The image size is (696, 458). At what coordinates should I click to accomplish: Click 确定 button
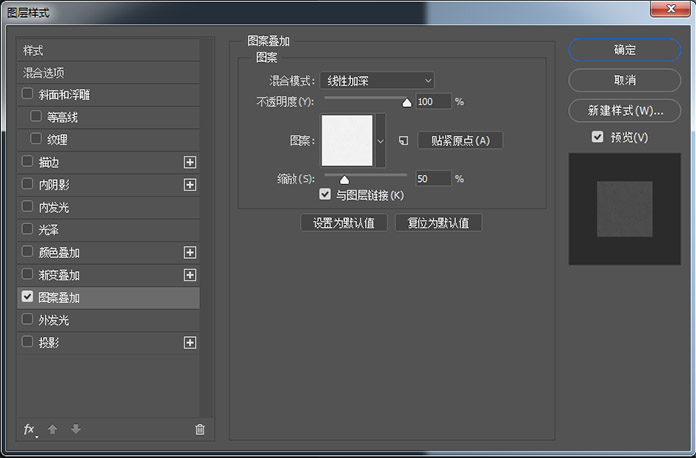(625, 50)
